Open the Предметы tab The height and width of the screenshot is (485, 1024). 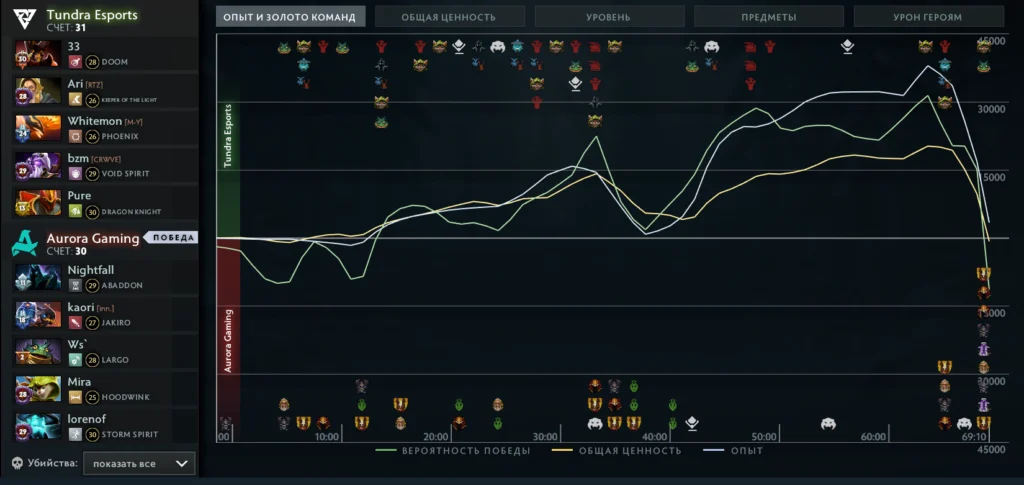pos(769,17)
